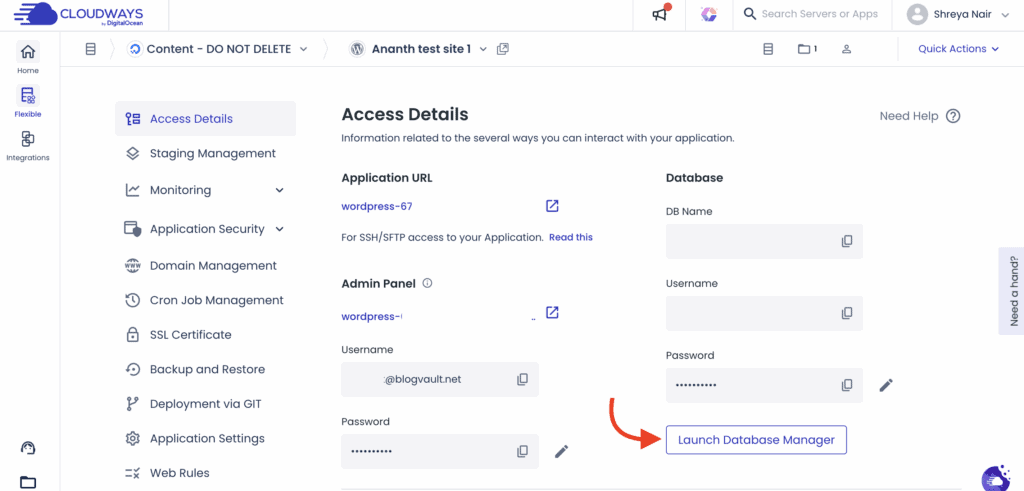Click the search magnifier icon
The image size is (1024, 491).
click(x=750, y=14)
